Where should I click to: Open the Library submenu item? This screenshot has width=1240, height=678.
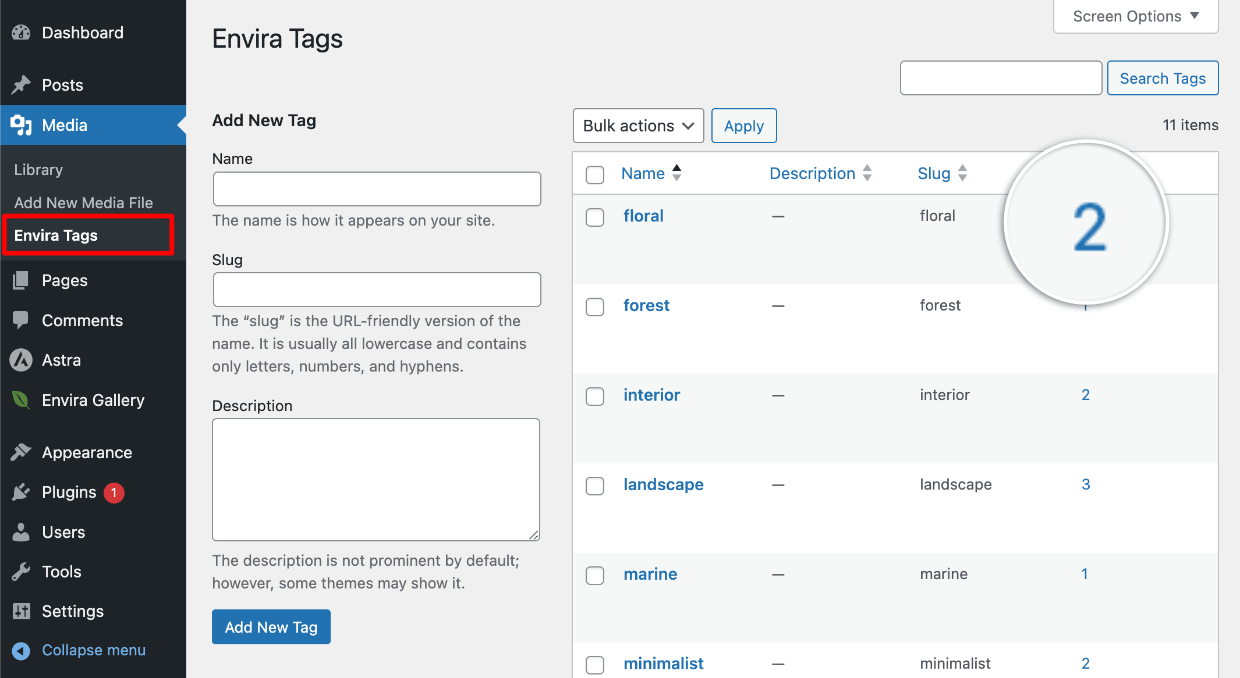38,170
